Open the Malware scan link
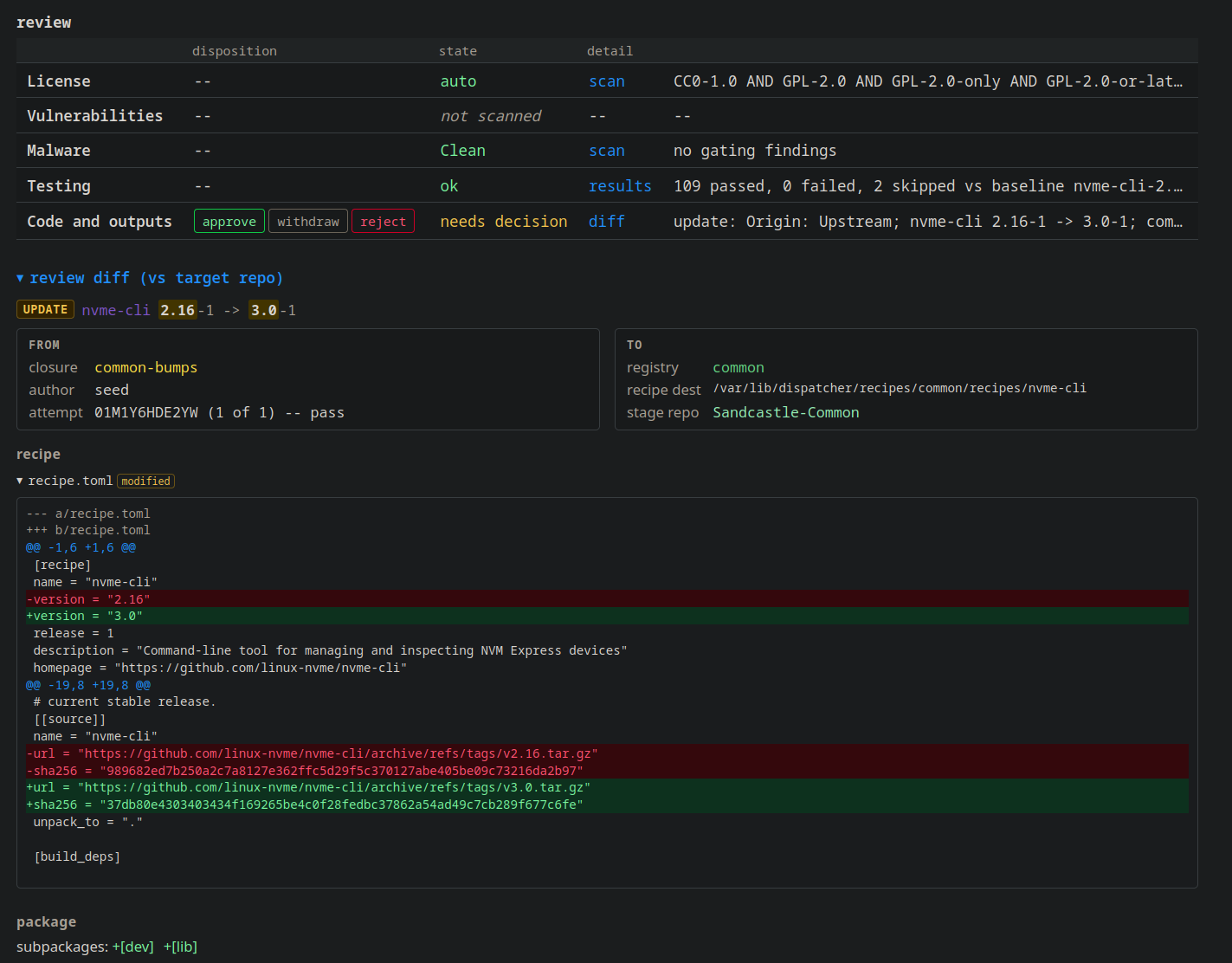1232x963 pixels. tap(607, 151)
